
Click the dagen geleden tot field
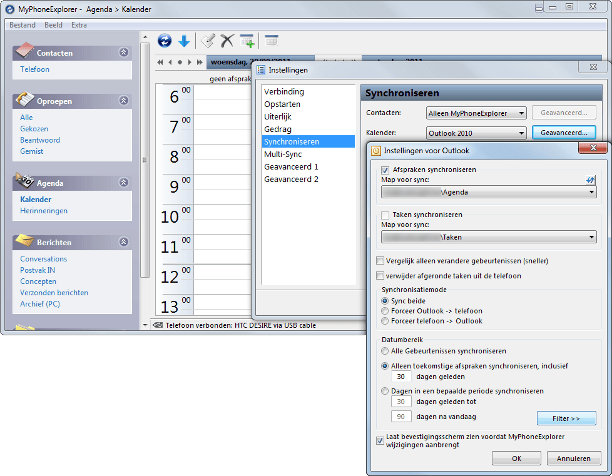[x=401, y=401]
